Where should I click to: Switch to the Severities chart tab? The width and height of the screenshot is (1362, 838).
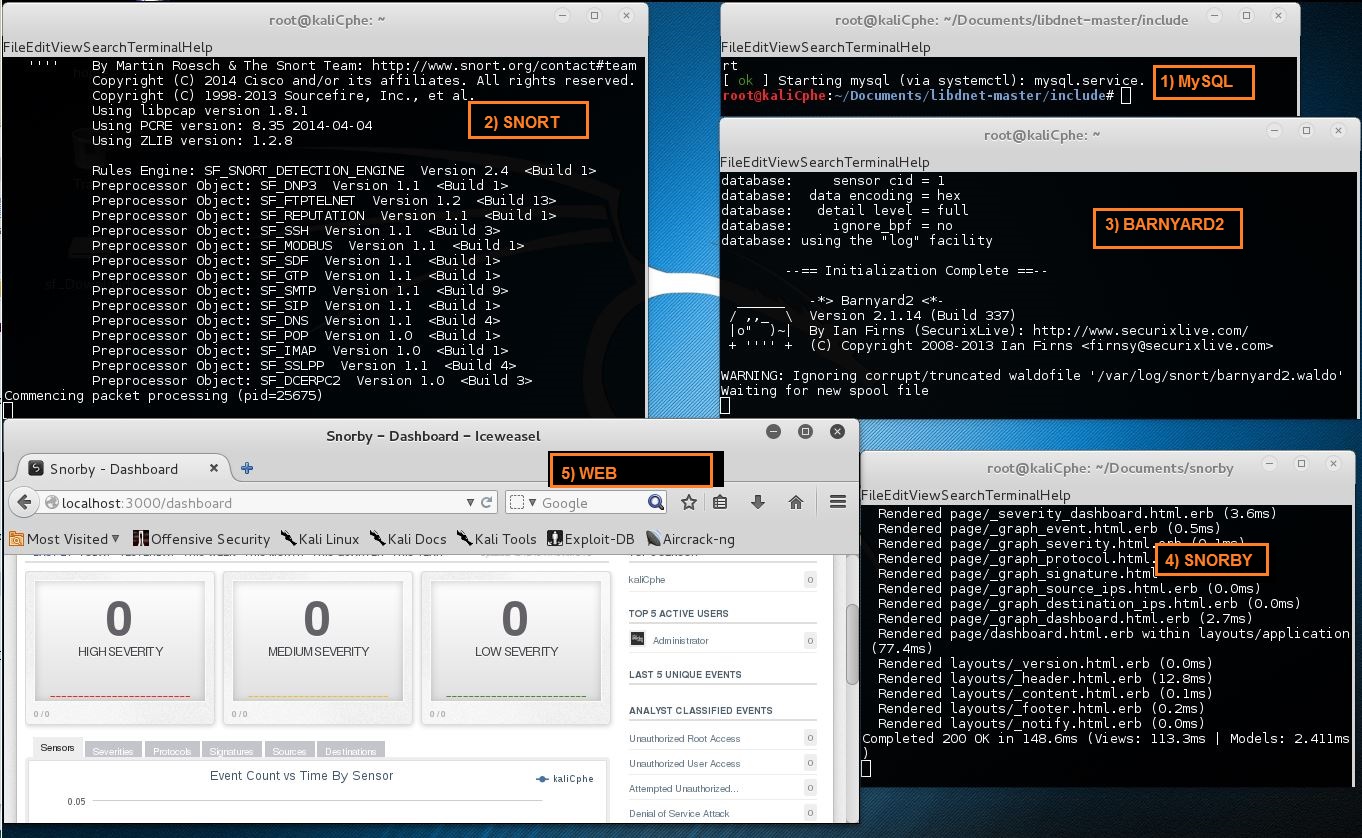[112, 751]
